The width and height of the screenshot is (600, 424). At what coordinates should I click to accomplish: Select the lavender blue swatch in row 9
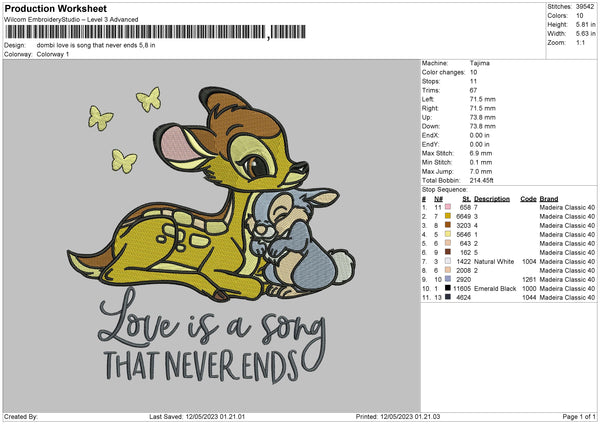[x=447, y=279]
